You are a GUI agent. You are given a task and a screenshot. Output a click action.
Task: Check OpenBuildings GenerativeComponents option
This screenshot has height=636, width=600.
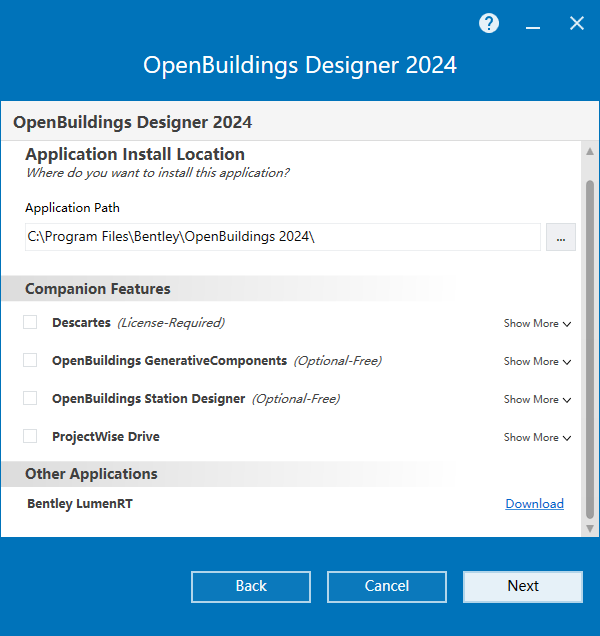point(30,360)
